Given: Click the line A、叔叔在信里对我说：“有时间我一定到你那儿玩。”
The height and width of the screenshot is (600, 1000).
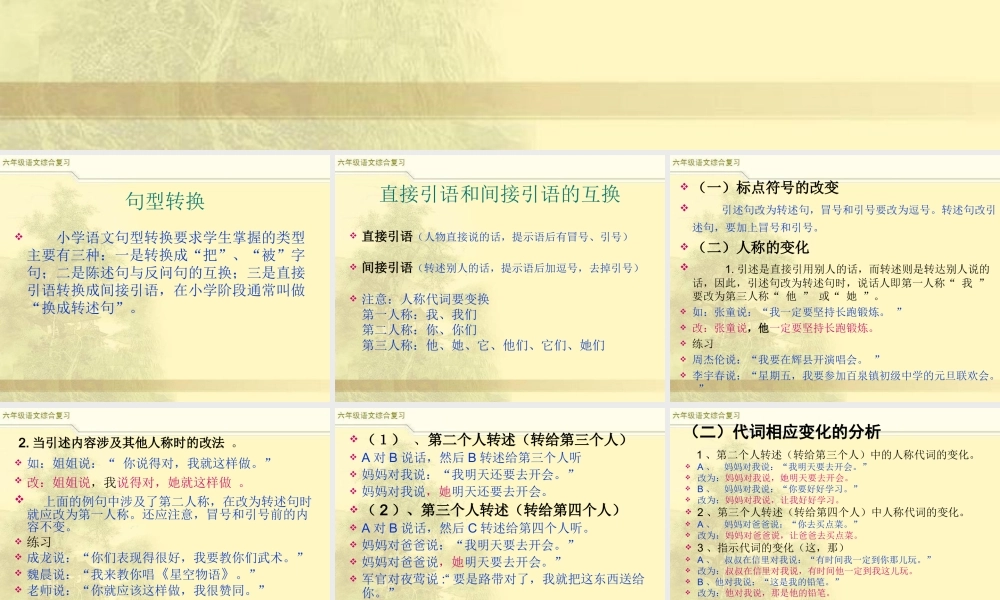Looking at the screenshot, I should click(x=814, y=559).
